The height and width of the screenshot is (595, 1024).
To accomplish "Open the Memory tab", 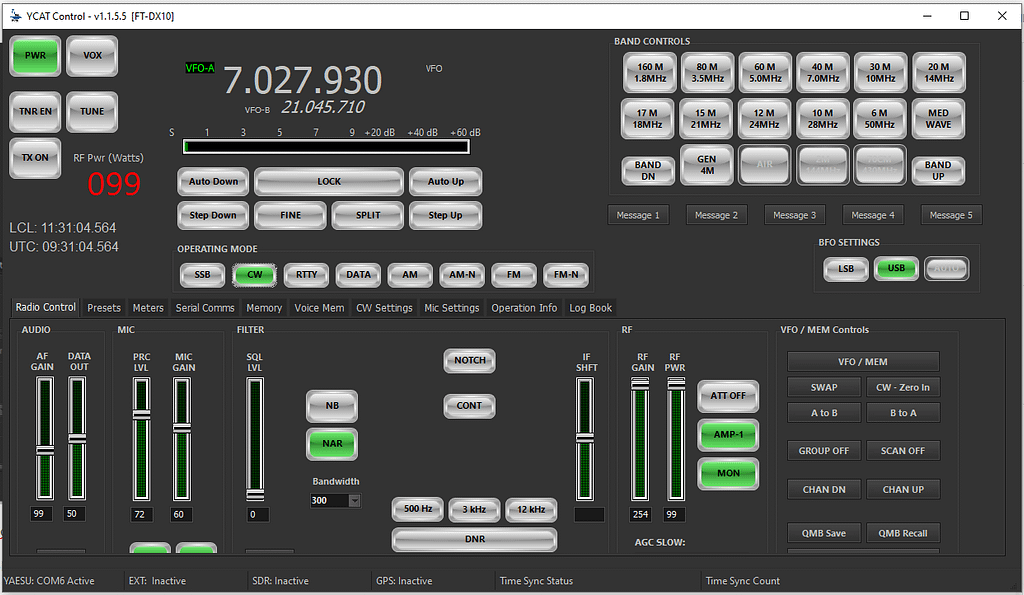I will [264, 308].
